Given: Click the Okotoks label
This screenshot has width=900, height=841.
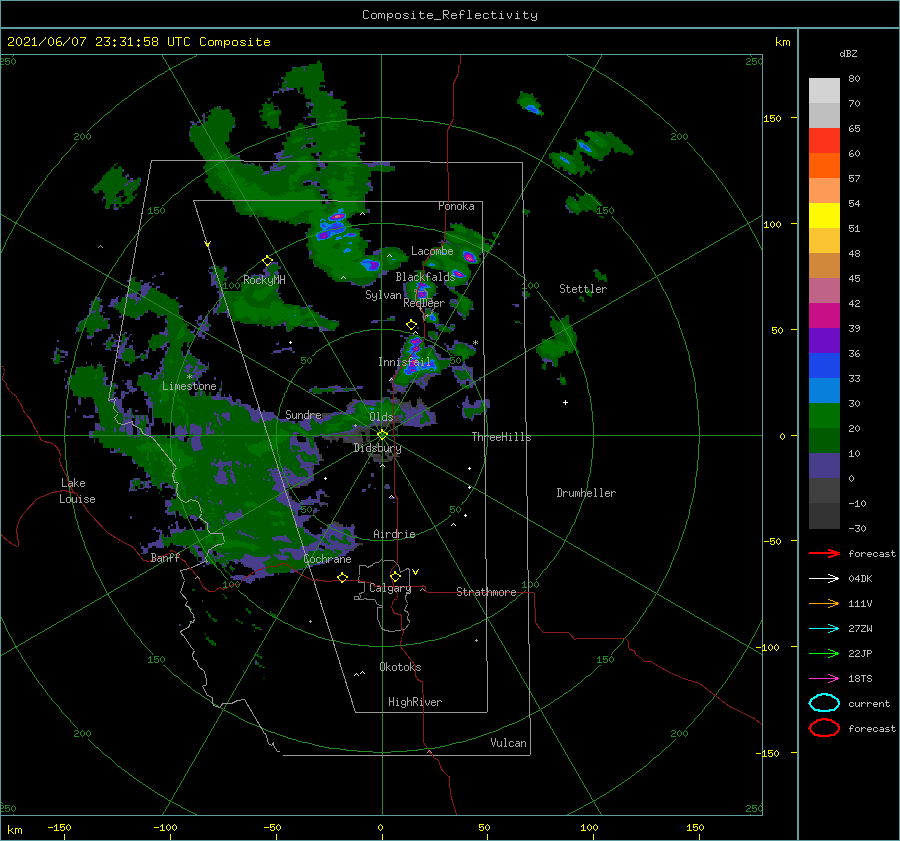Looking at the screenshot, I should click(400, 667).
